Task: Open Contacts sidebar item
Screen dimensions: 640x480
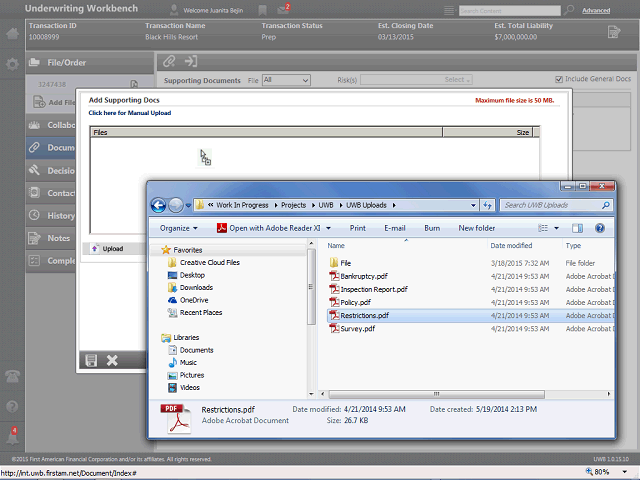Action: point(51,193)
